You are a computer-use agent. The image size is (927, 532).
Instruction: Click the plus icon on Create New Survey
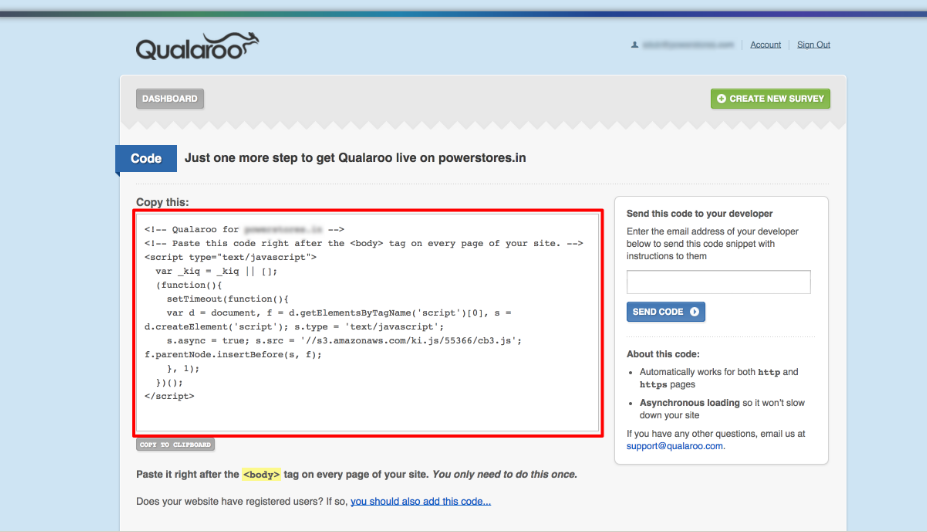[721, 99]
